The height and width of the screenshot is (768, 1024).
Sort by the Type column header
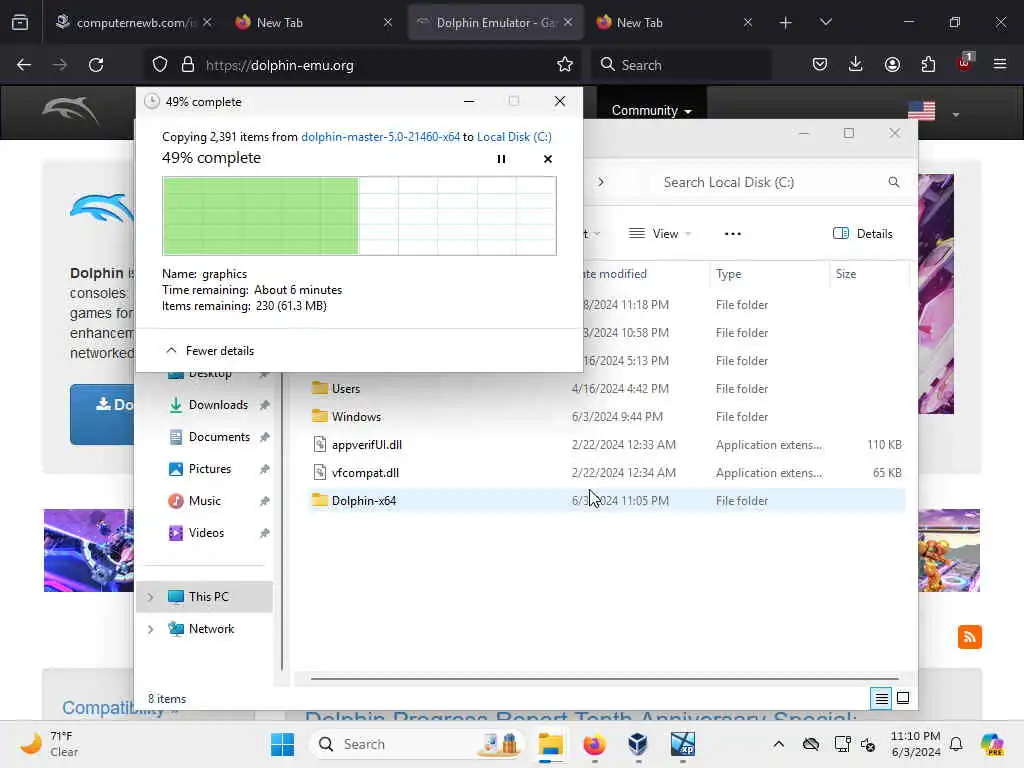[769, 274]
